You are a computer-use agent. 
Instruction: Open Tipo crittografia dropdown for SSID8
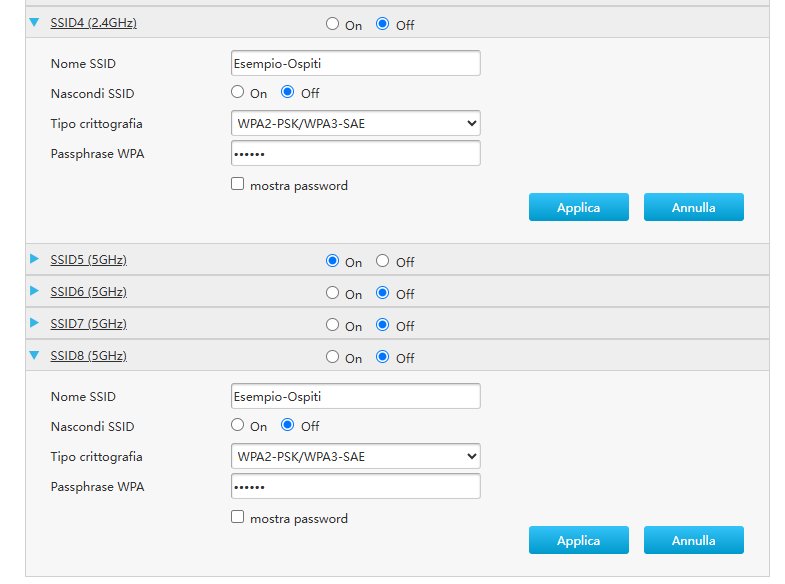[355, 456]
